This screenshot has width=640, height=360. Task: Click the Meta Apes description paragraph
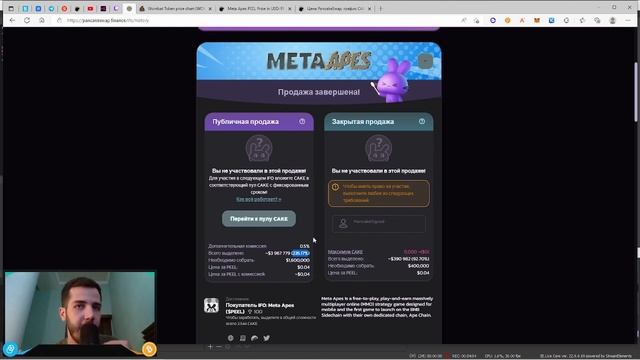click(x=377, y=307)
